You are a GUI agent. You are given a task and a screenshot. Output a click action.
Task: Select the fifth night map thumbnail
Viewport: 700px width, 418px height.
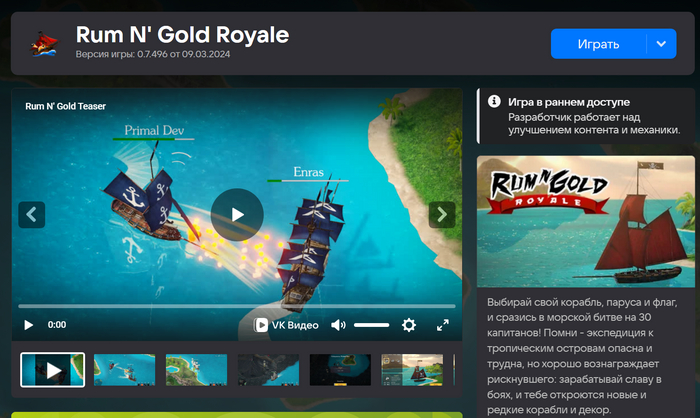click(x=340, y=370)
